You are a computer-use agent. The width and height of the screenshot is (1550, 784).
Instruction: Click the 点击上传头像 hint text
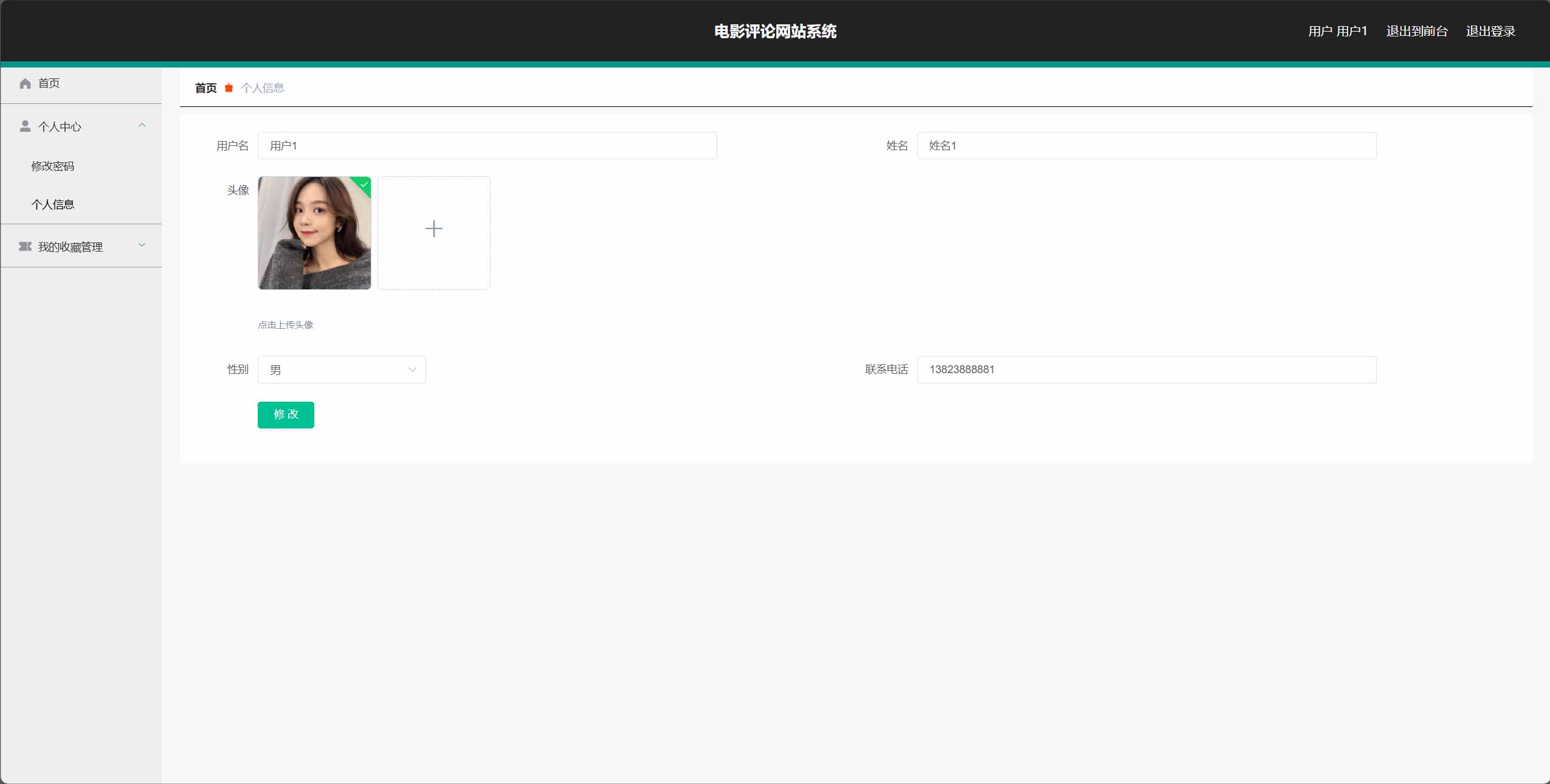(x=286, y=325)
